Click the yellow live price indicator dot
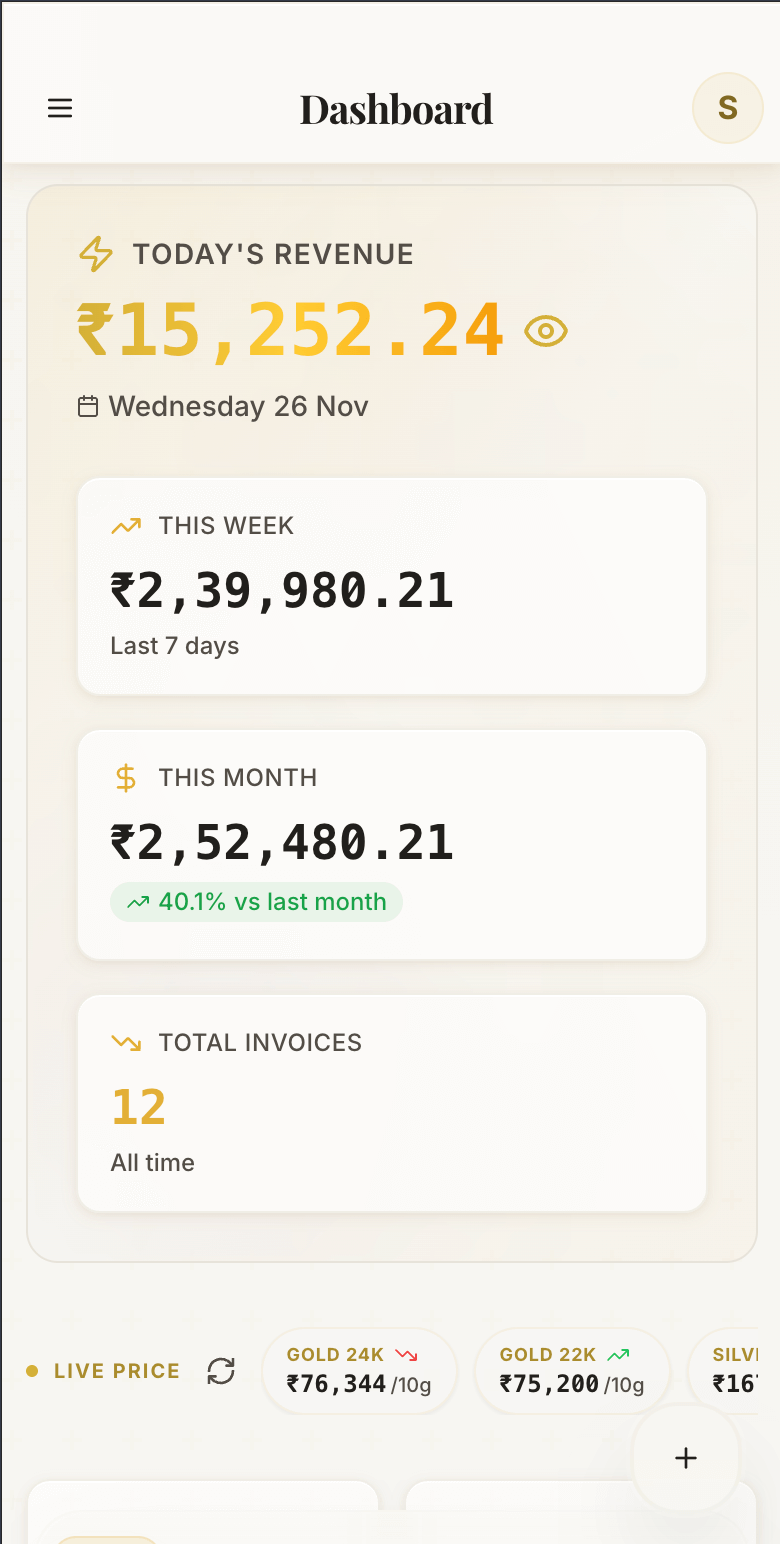Screen dimensions: 780x1544 [x=33, y=1371]
